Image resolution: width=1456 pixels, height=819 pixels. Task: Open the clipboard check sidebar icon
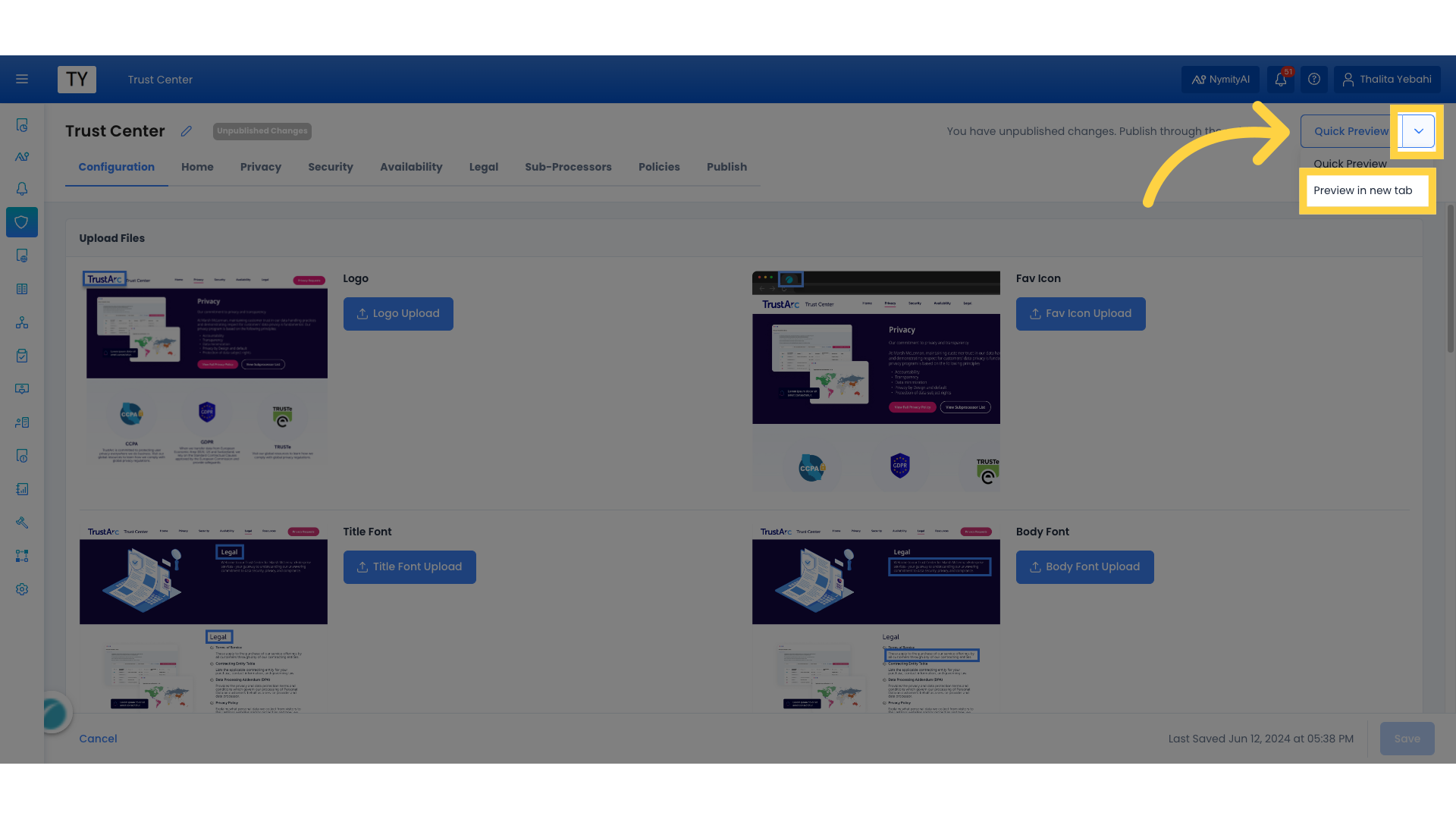tap(22, 356)
